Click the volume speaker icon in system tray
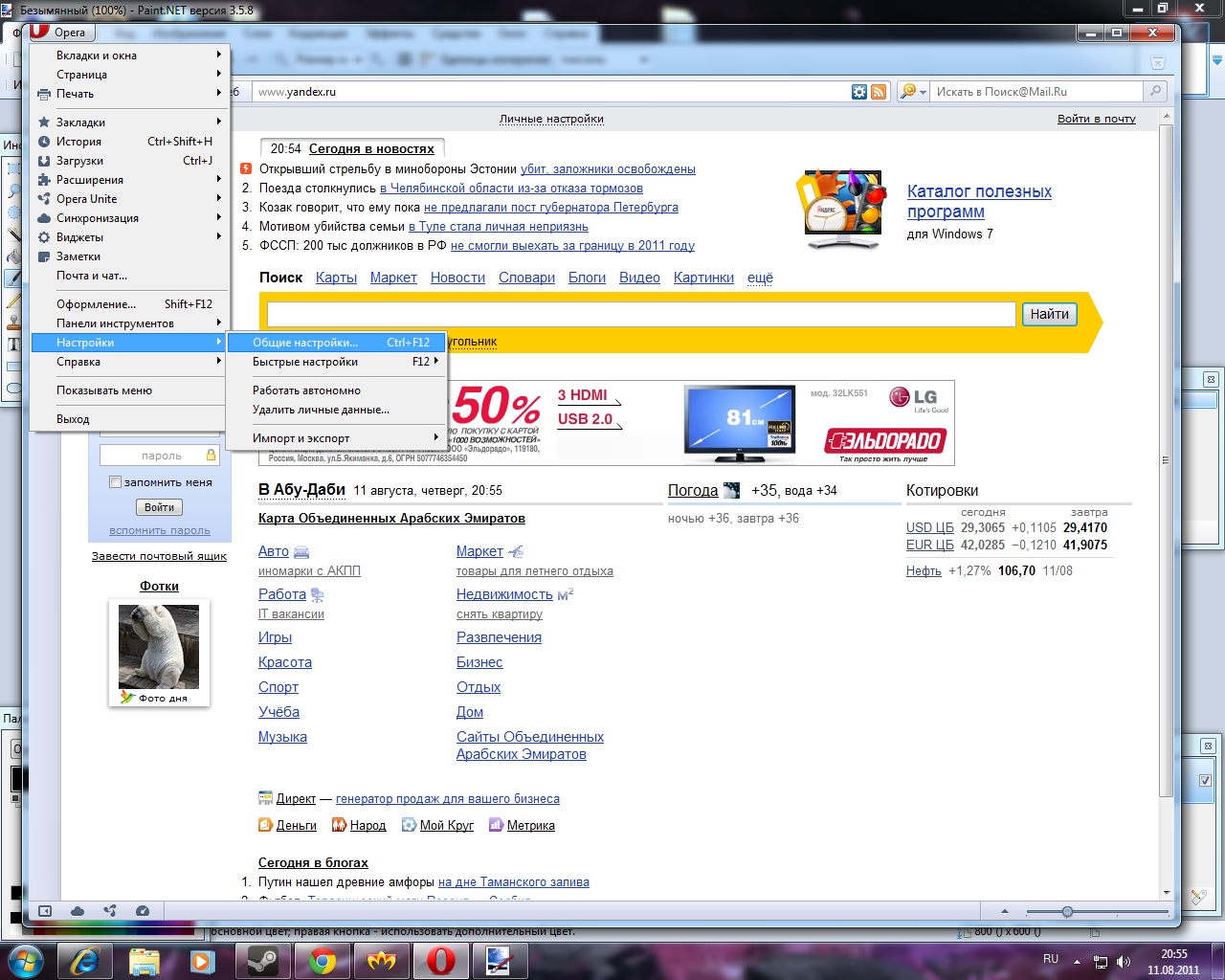Viewport: 1225px width, 980px height. pos(1124,962)
